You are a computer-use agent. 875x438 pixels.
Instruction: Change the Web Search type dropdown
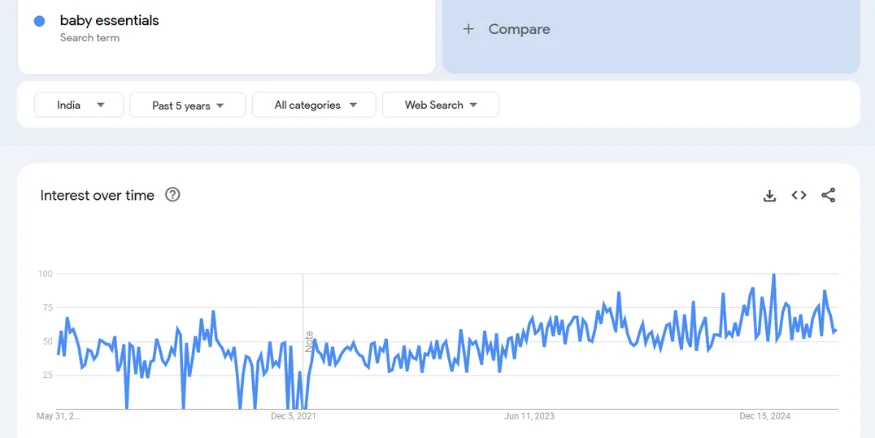click(440, 105)
